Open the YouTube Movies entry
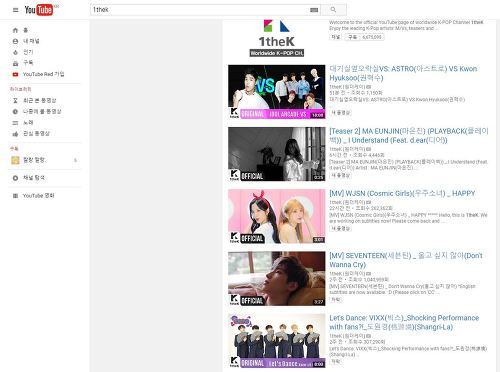 (38, 196)
